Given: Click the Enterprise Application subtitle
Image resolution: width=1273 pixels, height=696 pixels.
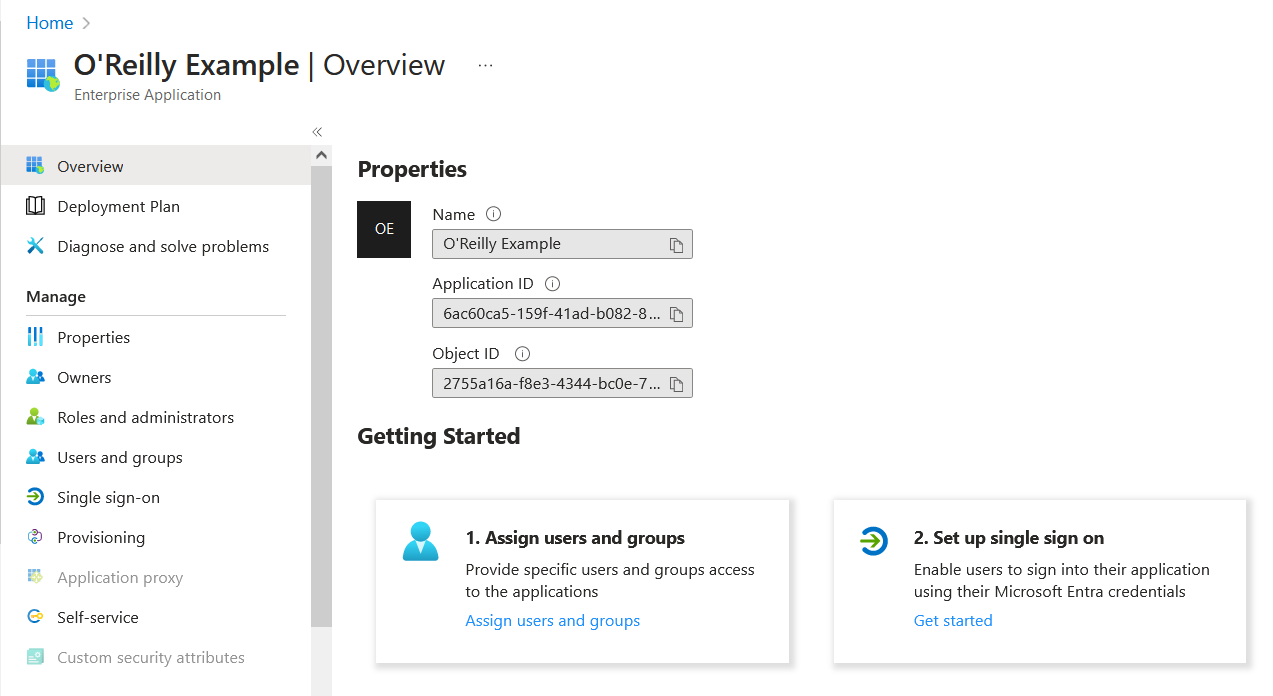Looking at the screenshot, I should 147,95.
